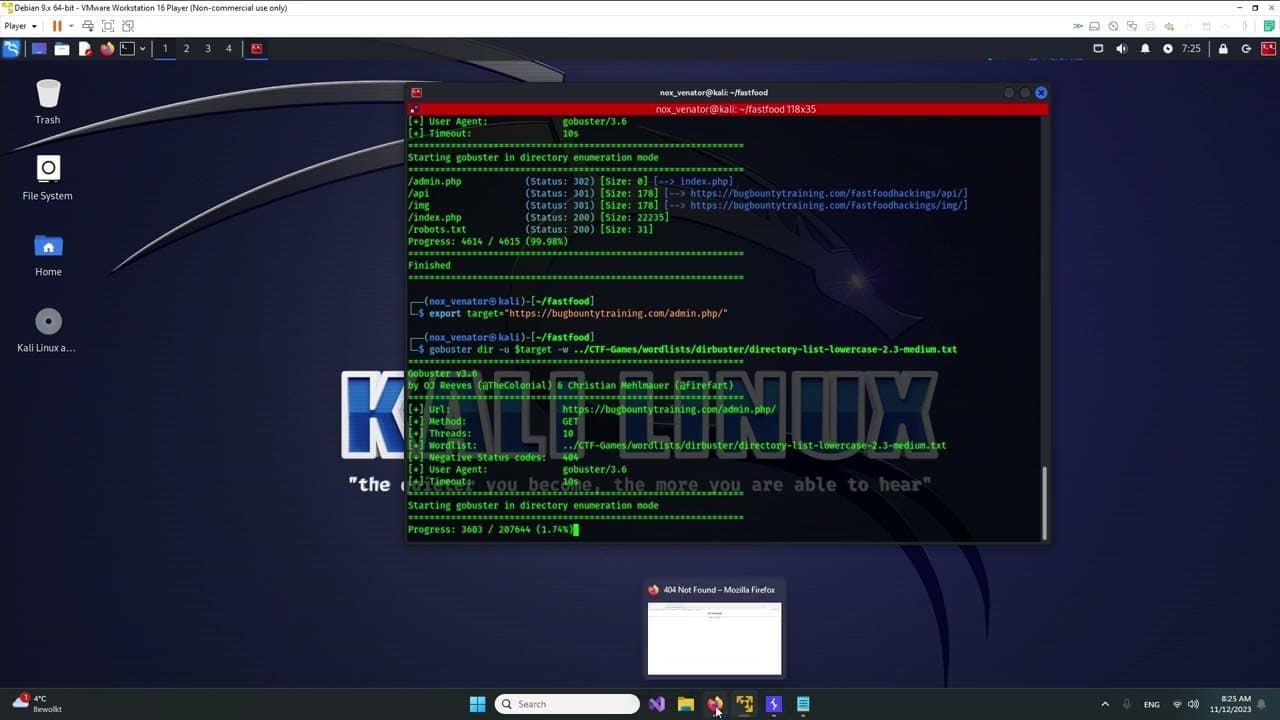Click the gobuster dir command line
The image size is (1280, 720).
pos(692,349)
